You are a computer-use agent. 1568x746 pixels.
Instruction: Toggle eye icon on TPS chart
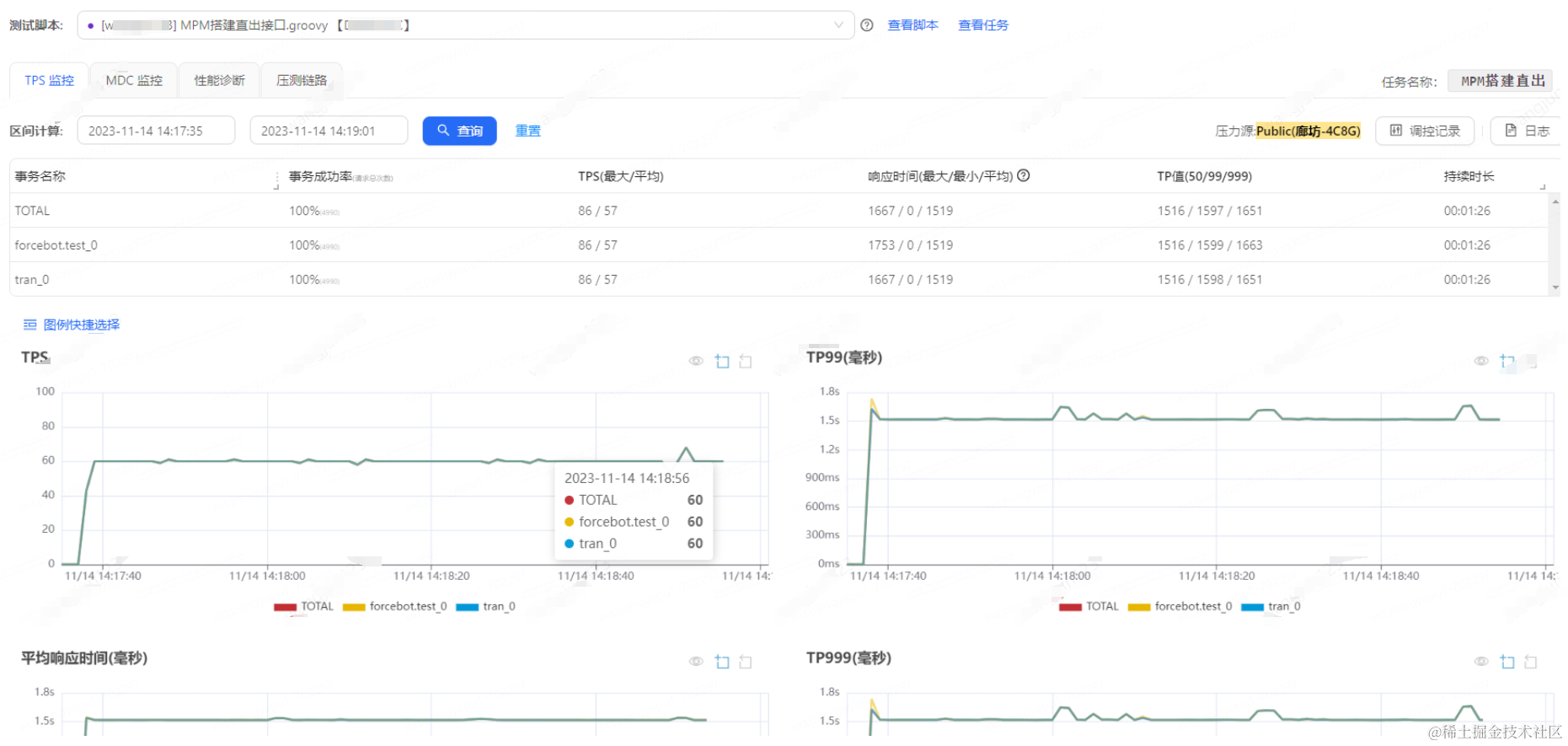(696, 361)
